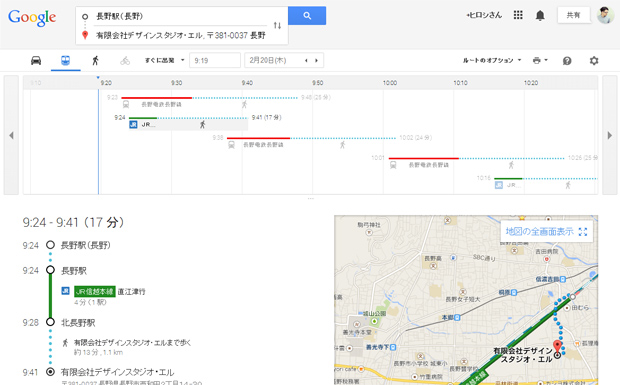
Task: Click 本郷 station on map
Action: (450, 317)
